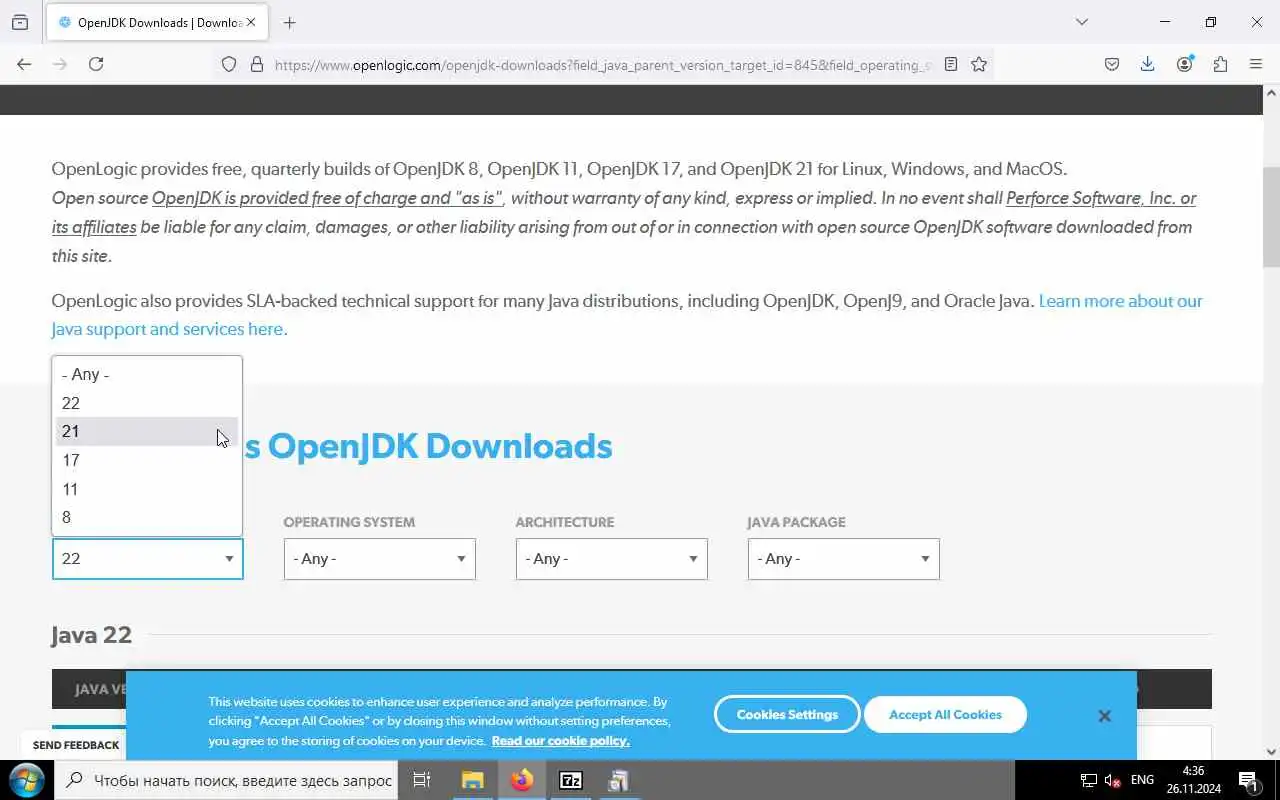Open the last pinned taskbar app
This screenshot has width=1280, height=800.
619,780
